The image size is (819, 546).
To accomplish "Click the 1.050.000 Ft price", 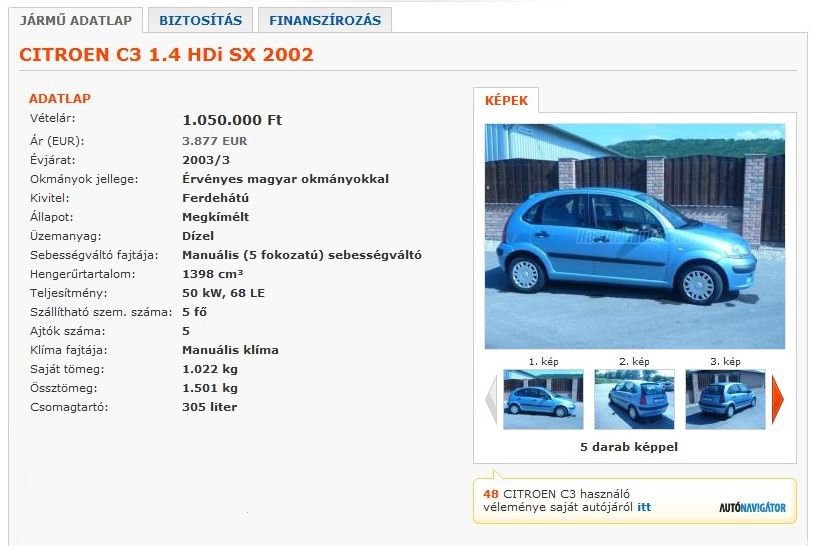I will pyautogui.click(x=232, y=120).
